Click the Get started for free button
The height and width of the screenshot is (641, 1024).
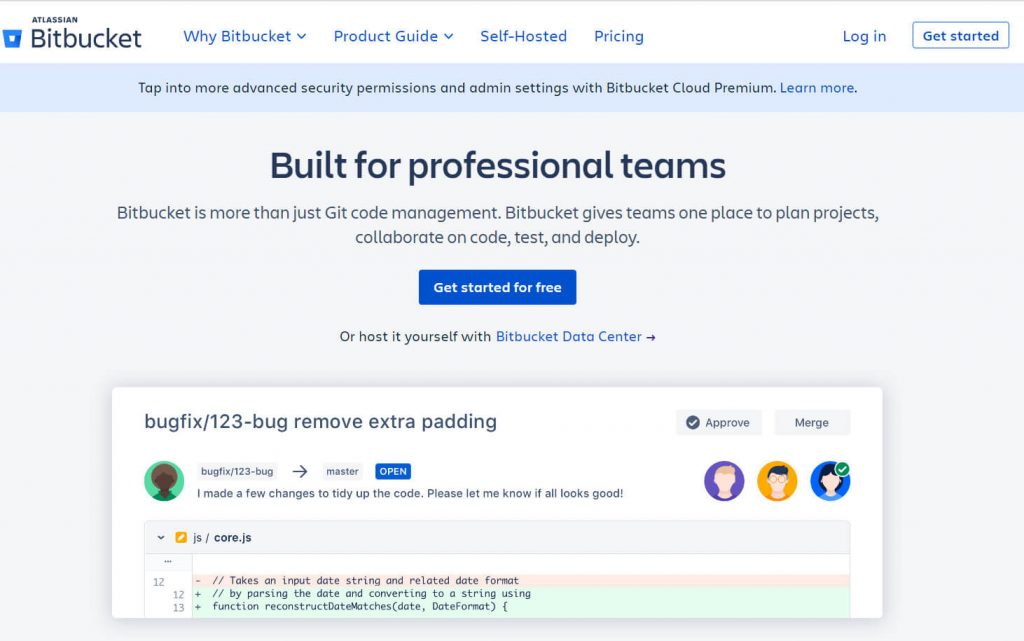coord(497,287)
